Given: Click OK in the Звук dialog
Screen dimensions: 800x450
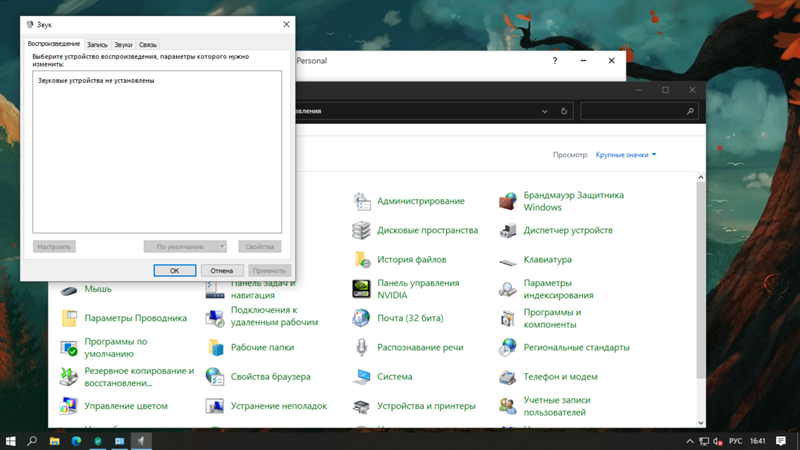Looking at the screenshot, I should pyautogui.click(x=174, y=270).
